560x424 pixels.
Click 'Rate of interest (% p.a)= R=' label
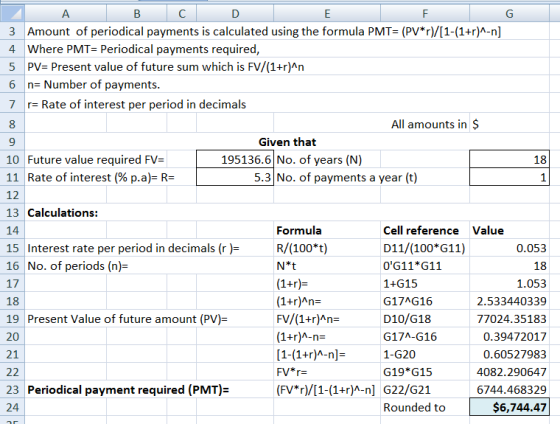click(101, 177)
